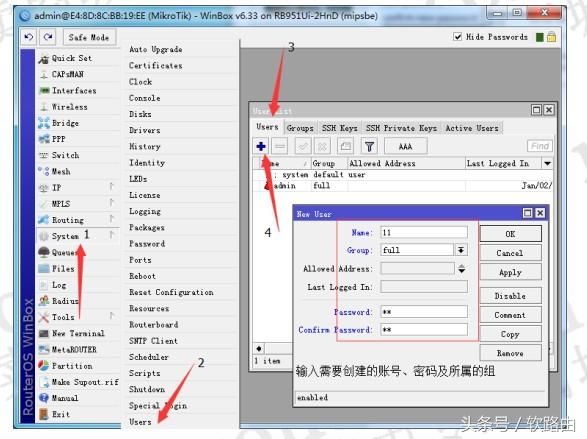Select Certificates from the System submenu
587x439 pixels.
pyautogui.click(x=155, y=65)
